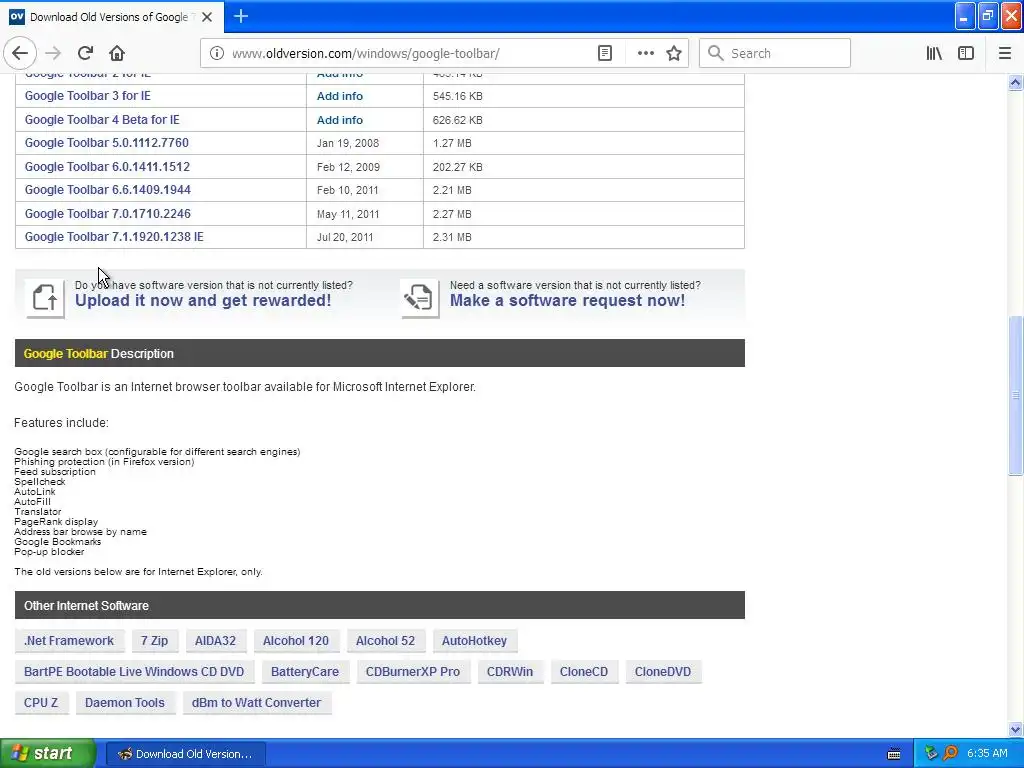Open Google Toolbar 7.1.1920.1238 IE link
The height and width of the screenshot is (768, 1024).
114,236
